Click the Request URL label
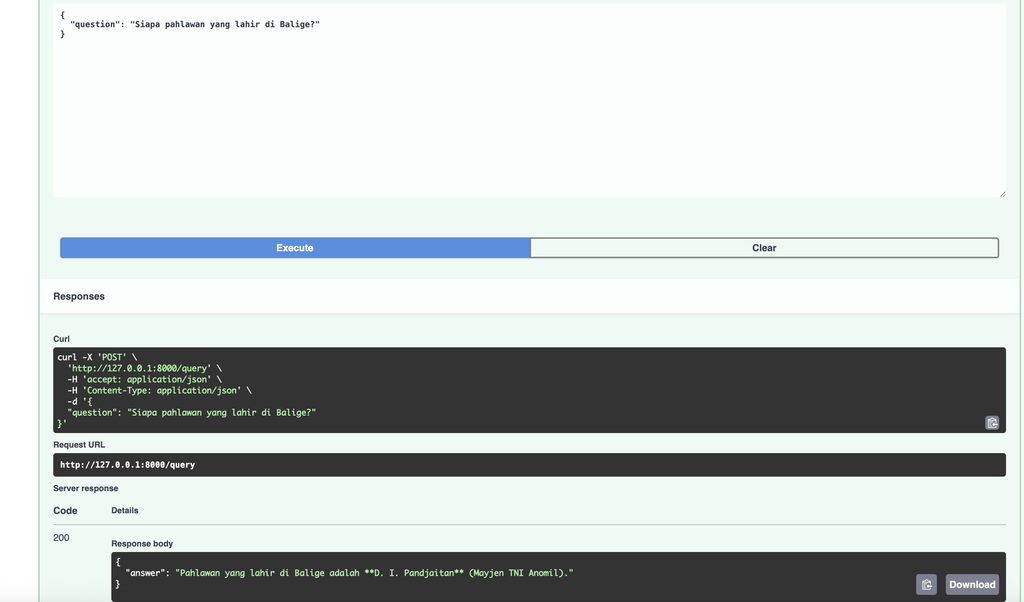Image resolution: width=1024 pixels, height=602 pixels. (x=79, y=445)
